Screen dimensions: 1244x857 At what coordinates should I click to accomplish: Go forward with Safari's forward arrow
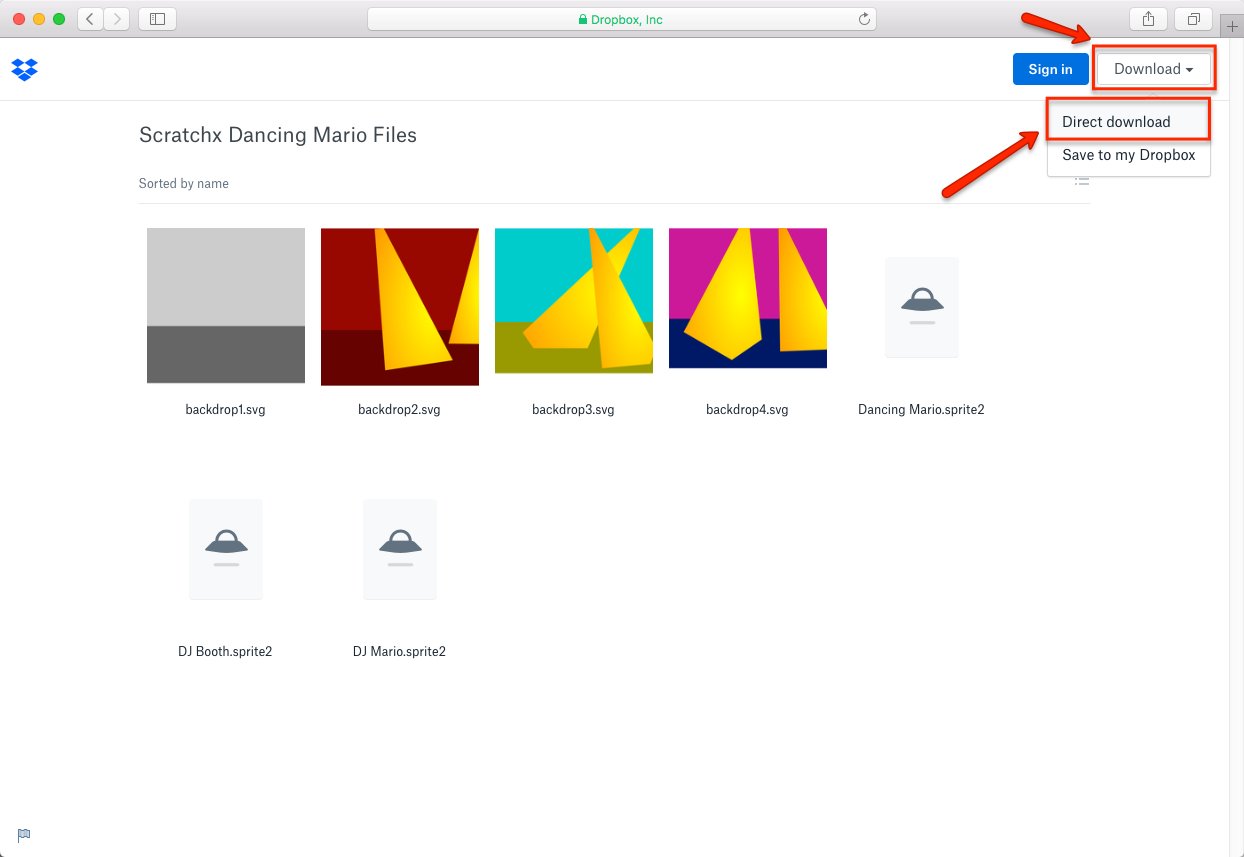[x=117, y=19]
